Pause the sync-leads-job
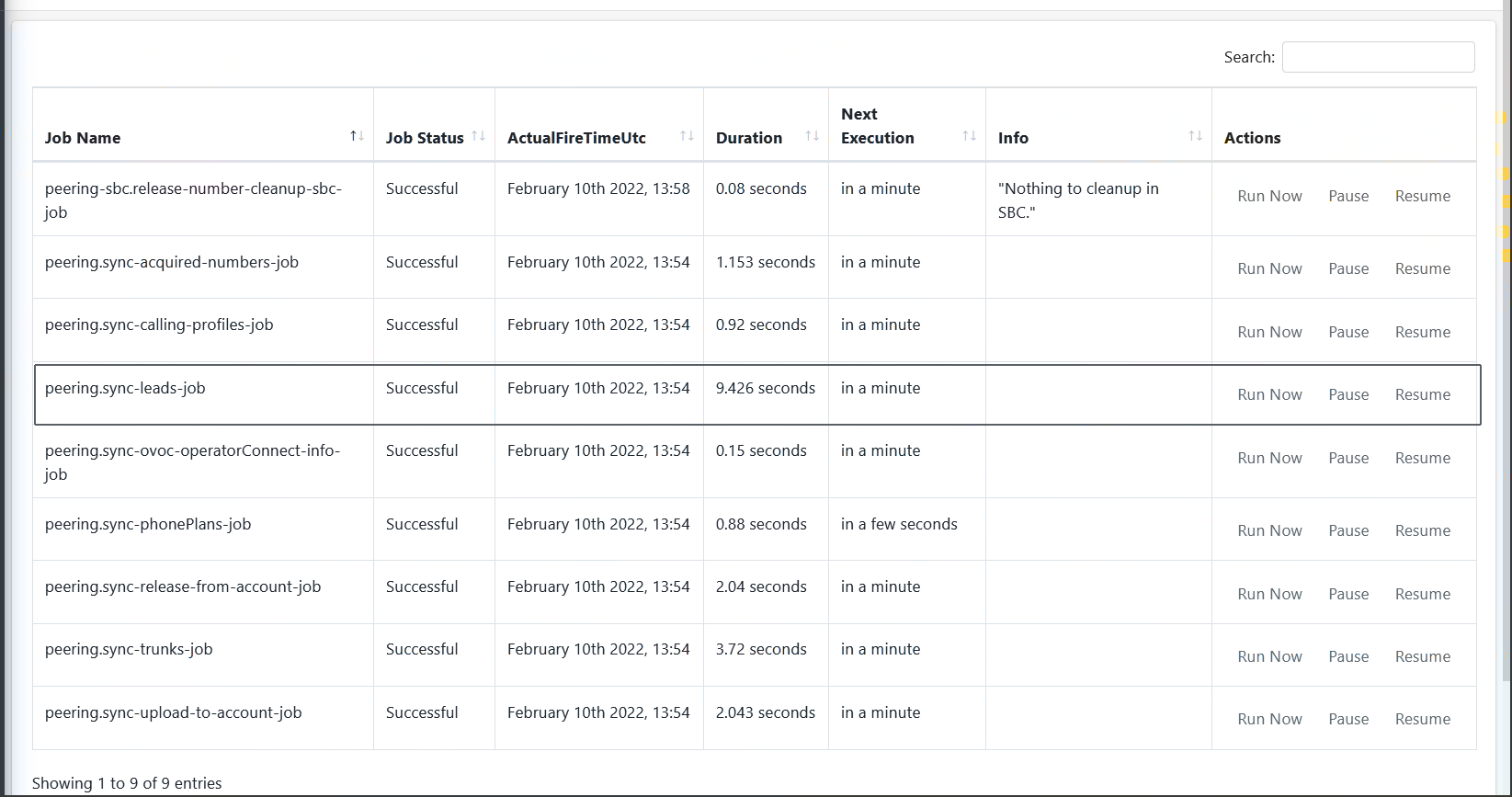1512x797 pixels. coord(1348,394)
